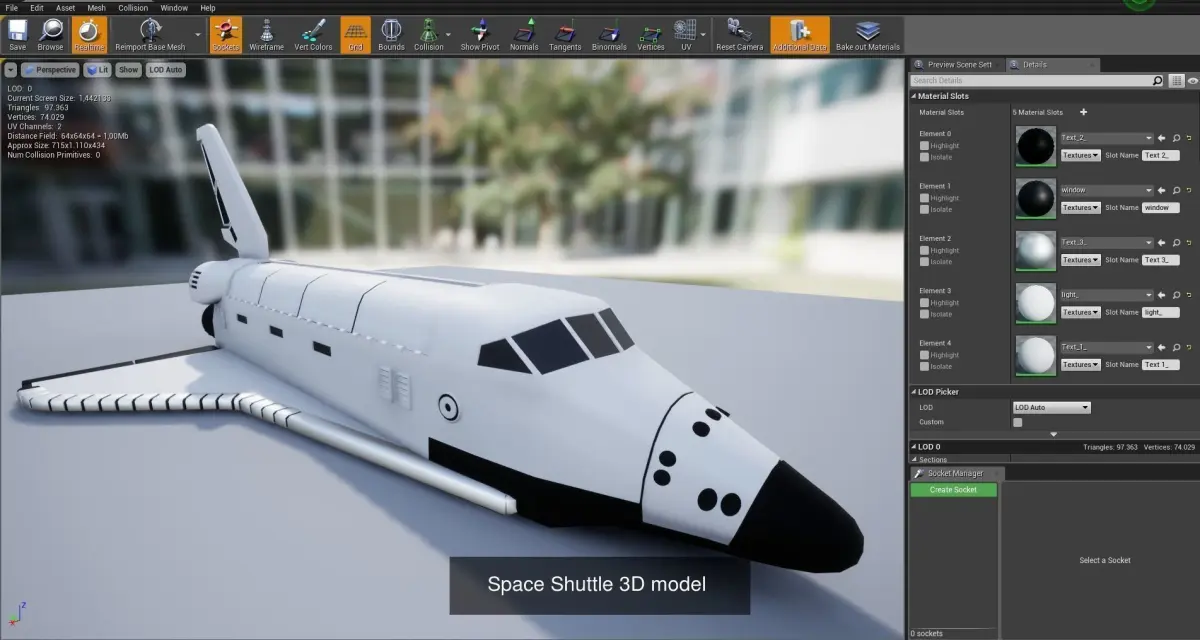
Task: Open the Asset menu
Action: pos(65,7)
